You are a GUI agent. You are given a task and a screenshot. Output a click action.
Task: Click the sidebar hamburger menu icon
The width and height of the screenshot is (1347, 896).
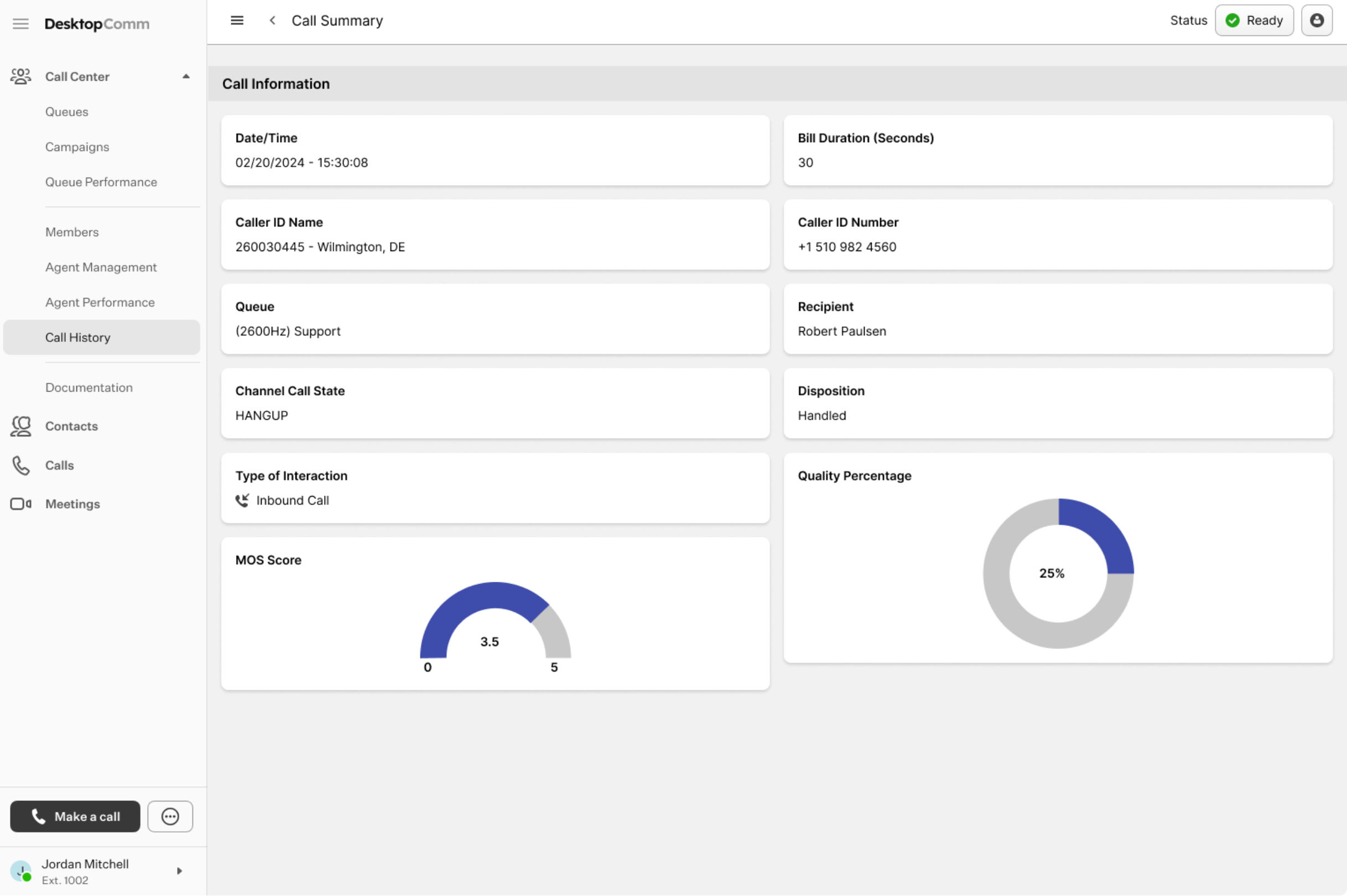pos(20,23)
